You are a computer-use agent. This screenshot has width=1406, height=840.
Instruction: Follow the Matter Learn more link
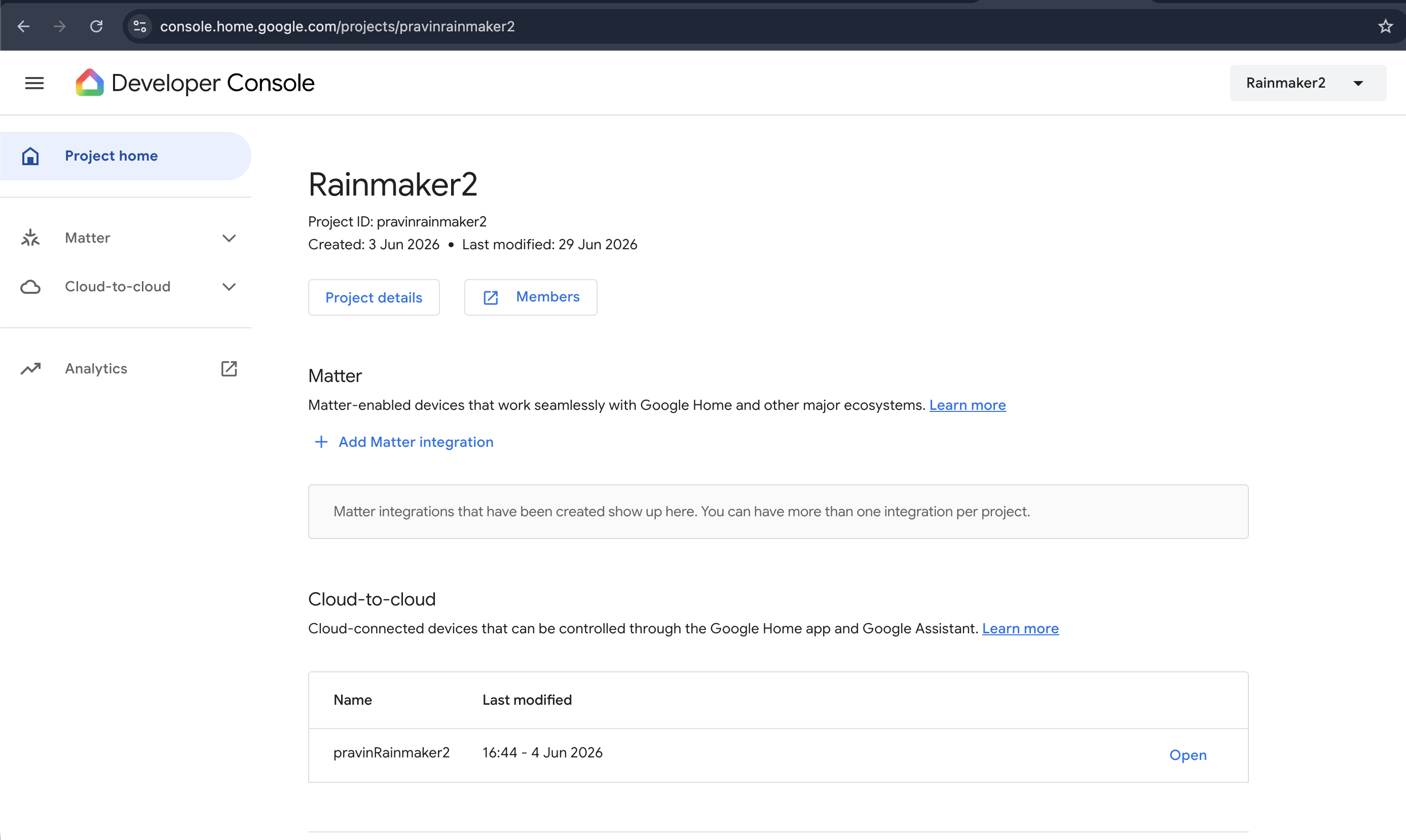[967, 405]
